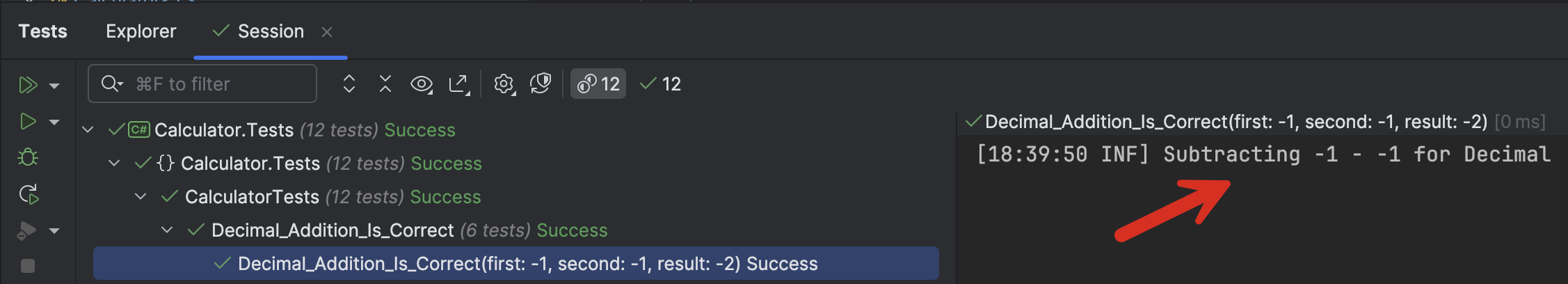Collapse all test nodes in tree
This screenshot has height=284, width=1568.
(x=385, y=84)
